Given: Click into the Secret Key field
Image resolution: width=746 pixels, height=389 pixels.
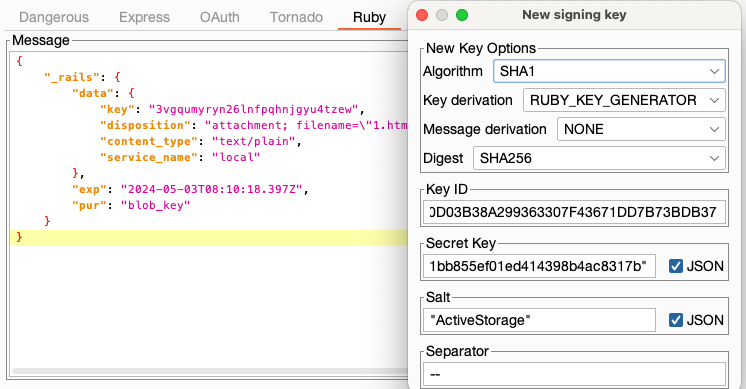Looking at the screenshot, I should click(539, 266).
